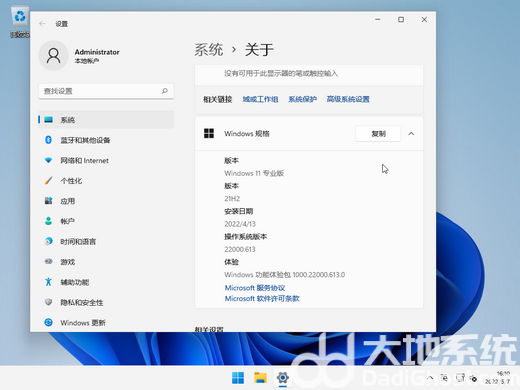
Task: Click the Administrator account name
Action: [x=97, y=52]
